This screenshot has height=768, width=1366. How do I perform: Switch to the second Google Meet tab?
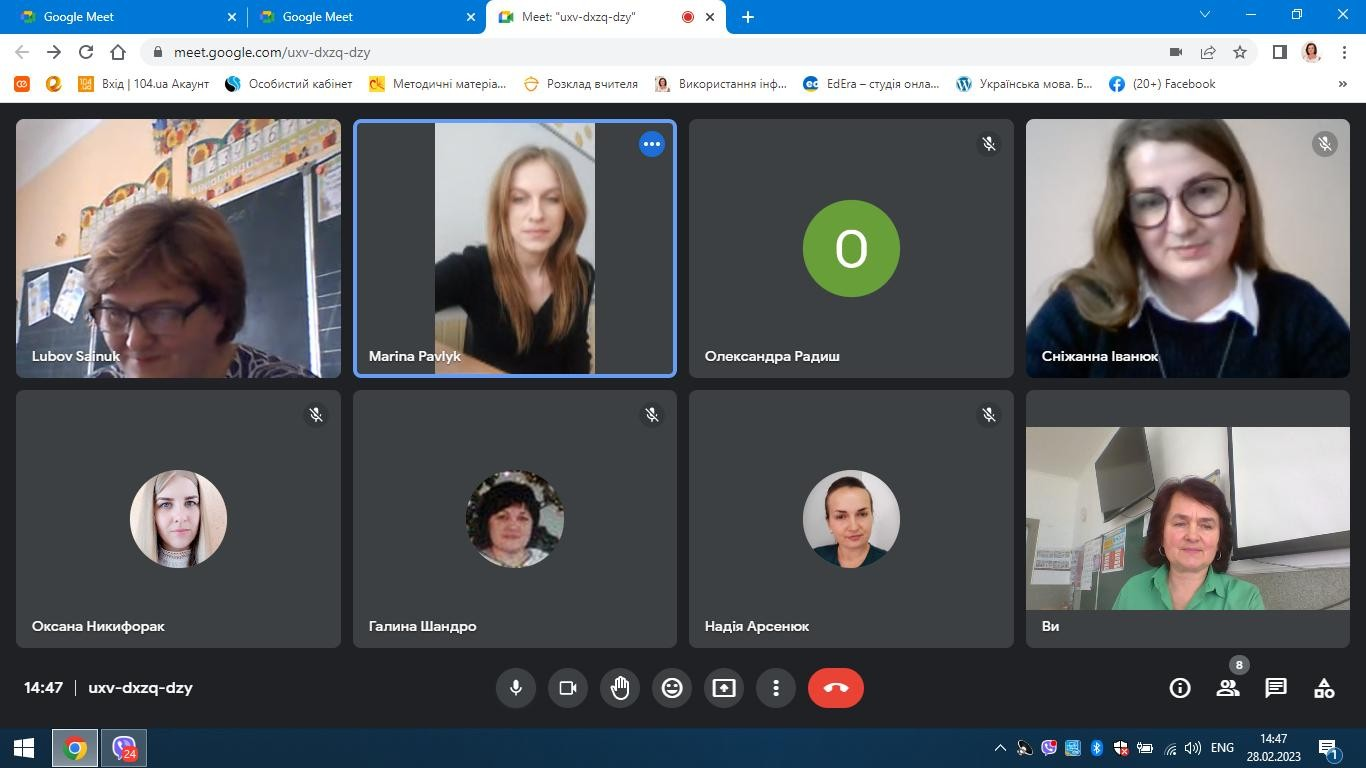(x=365, y=17)
